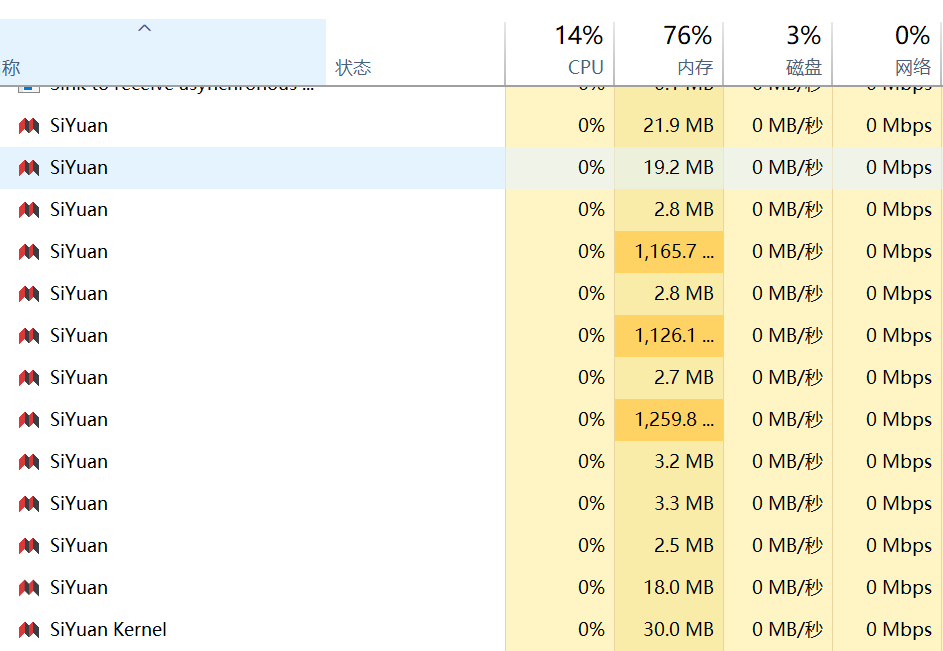Select the SiYuan Kernel process name
The image size is (943, 651).
[x=108, y=630]
